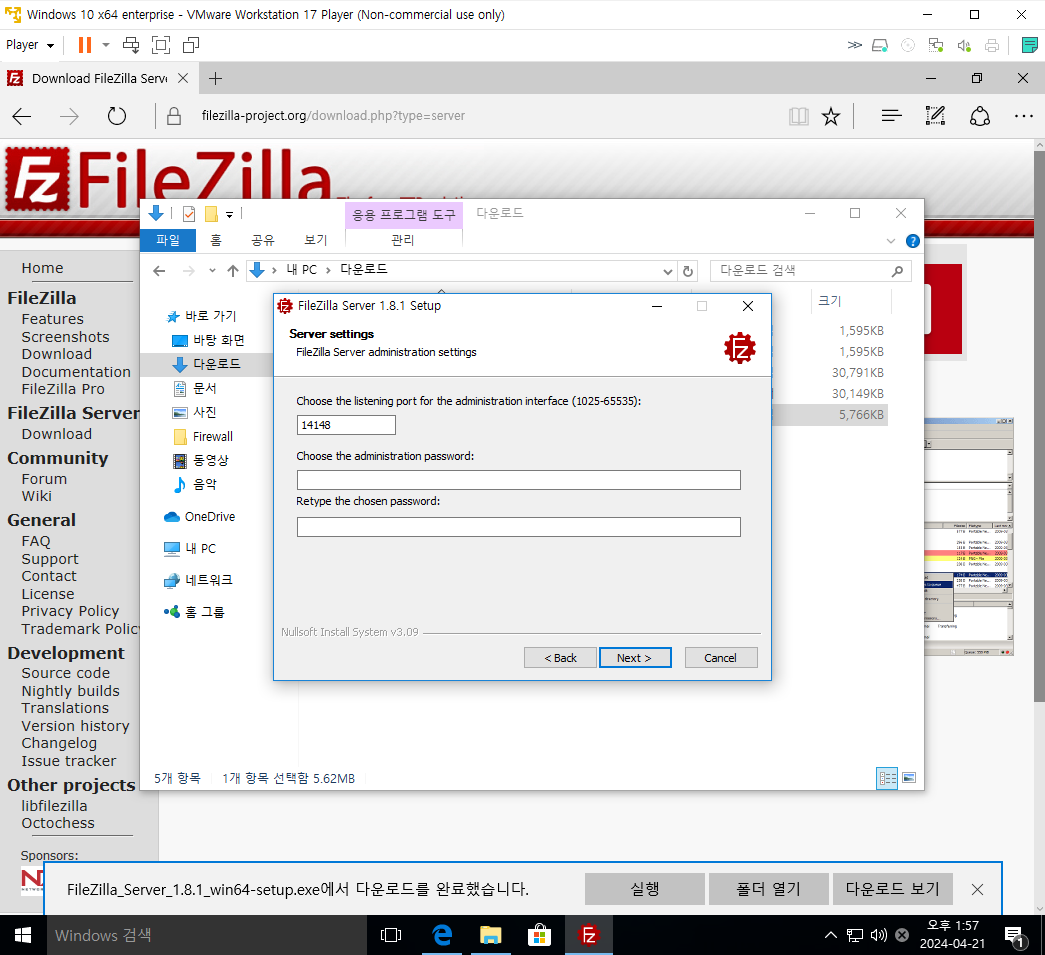Click 다운로드 보기 in the download bar
The height and width of the screenshot is (955, 1045).
pos(892,889)
